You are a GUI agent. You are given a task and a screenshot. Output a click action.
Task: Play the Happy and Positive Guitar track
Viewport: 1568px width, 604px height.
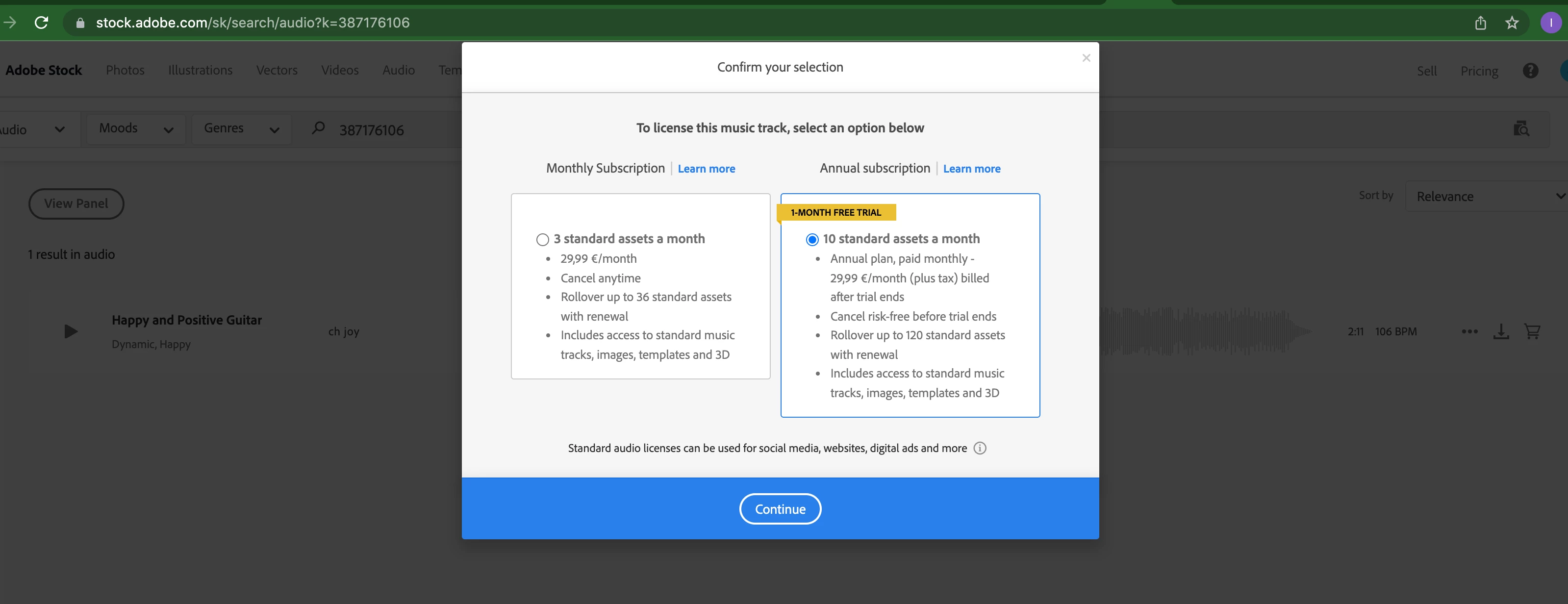click(71, 331)
